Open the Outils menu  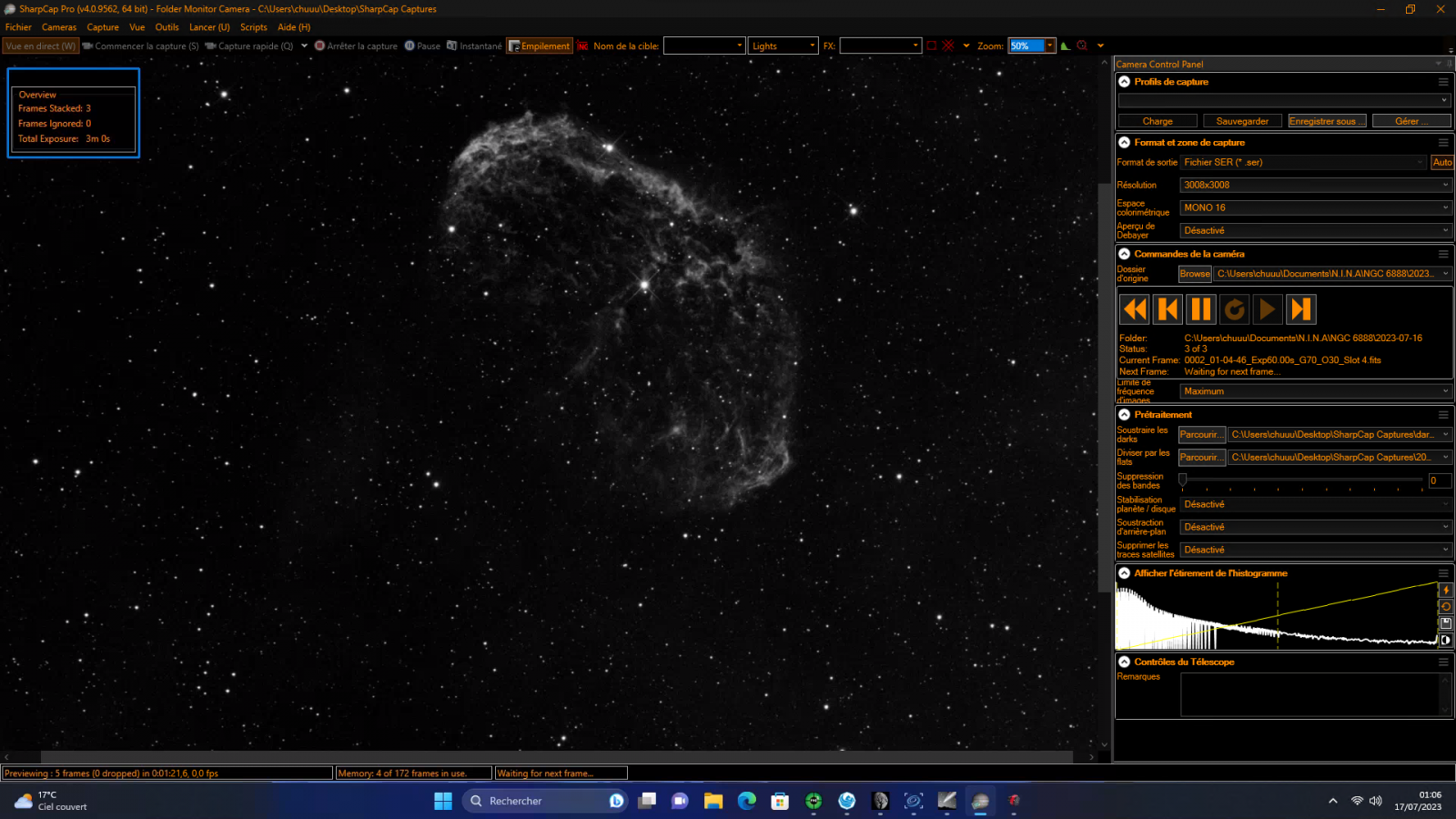tap(167, 27)
